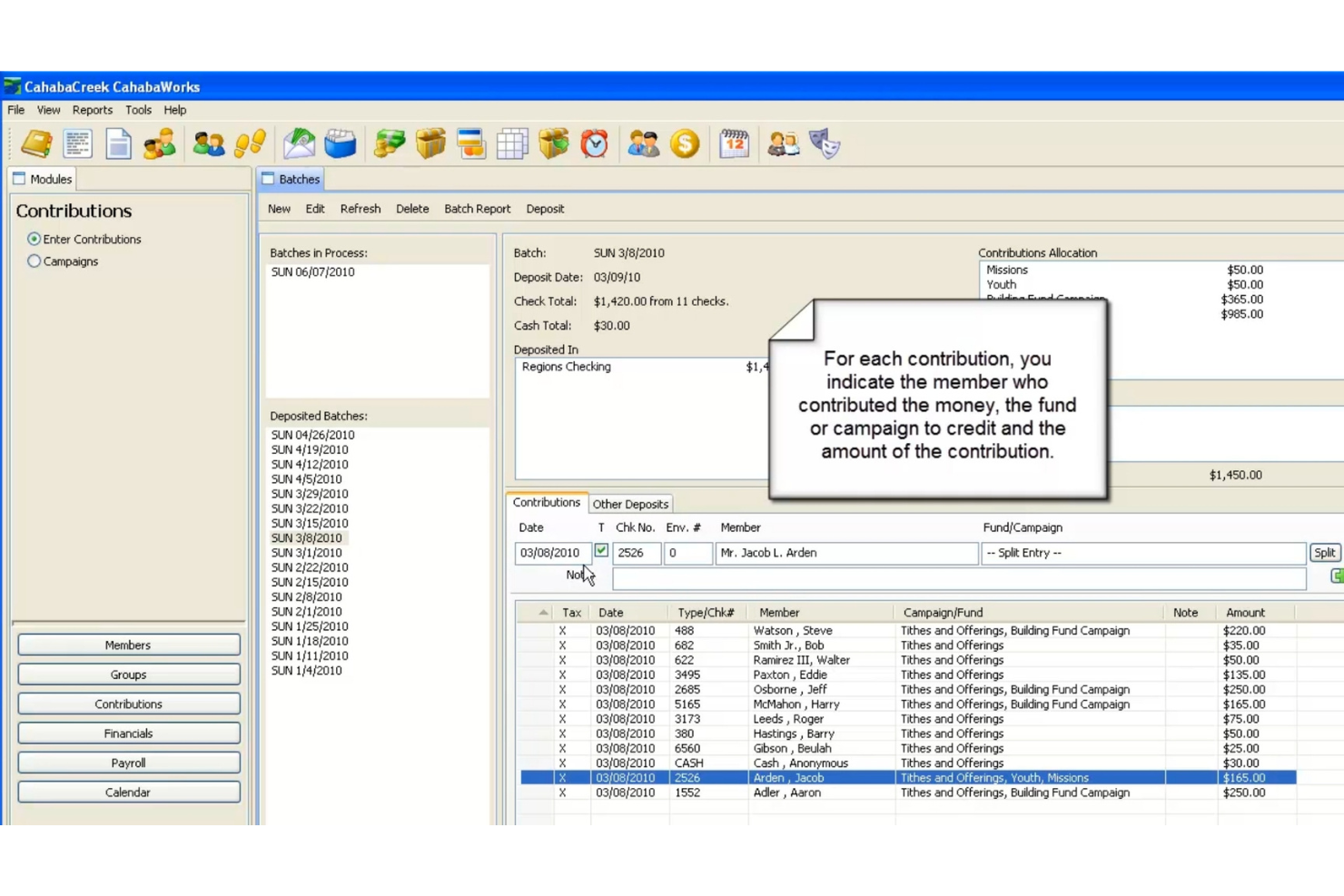Open the envelope with money icon
Image resolution: width=1344 pixels, height=896 pixels.
299,143
